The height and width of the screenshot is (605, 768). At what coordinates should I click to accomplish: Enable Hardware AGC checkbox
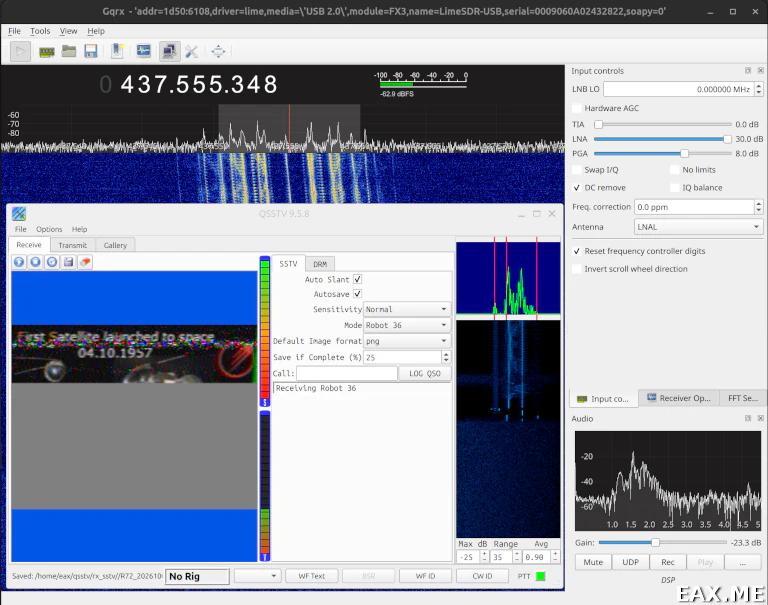click(577, 108)
